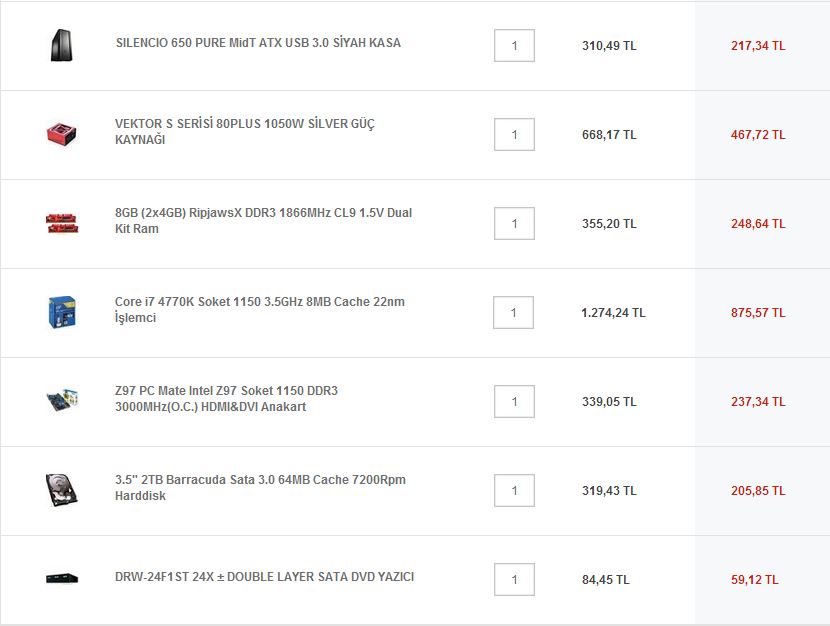830x626 pixels.
Task: Open the Z97 motherboard product image
Action: point(62,401)
